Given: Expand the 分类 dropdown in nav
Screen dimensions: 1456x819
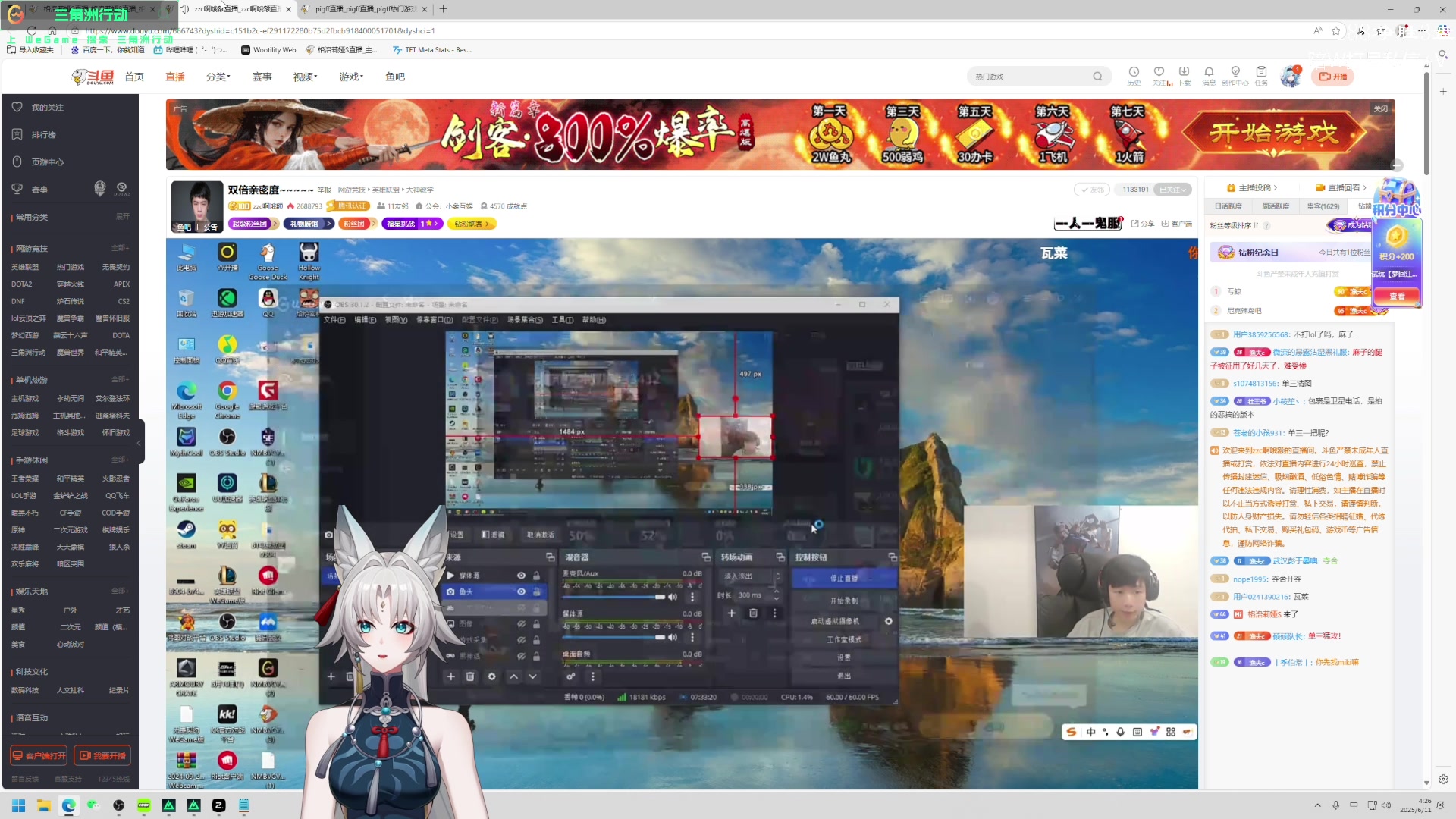Looking at the screenshot, I should click(x=218, y=77).
